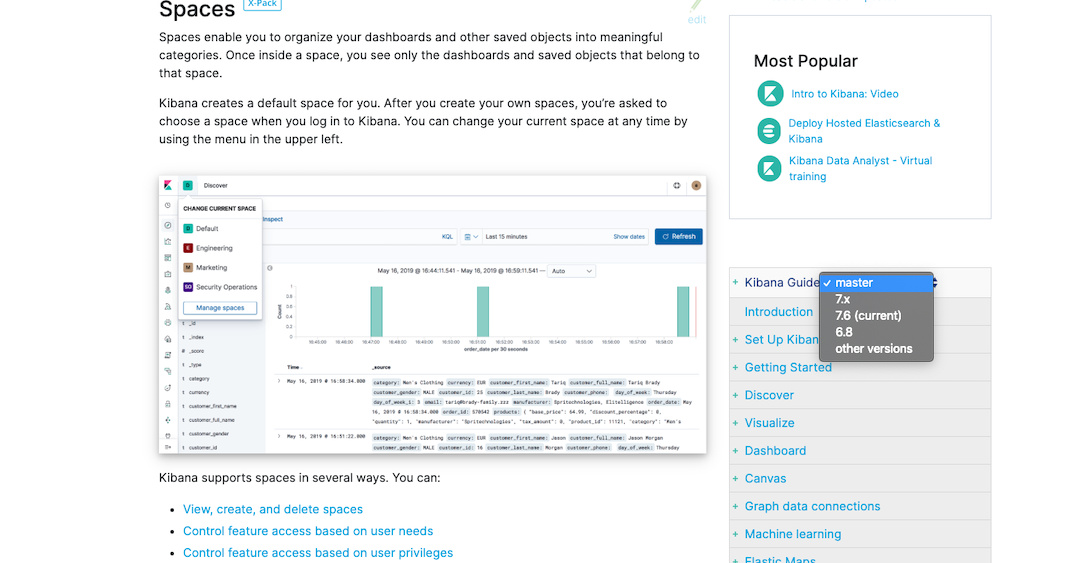Screen dimensions: 1071x563
Task: Click the user avatar in the embedded screenshot header
Action: [696, 185]
